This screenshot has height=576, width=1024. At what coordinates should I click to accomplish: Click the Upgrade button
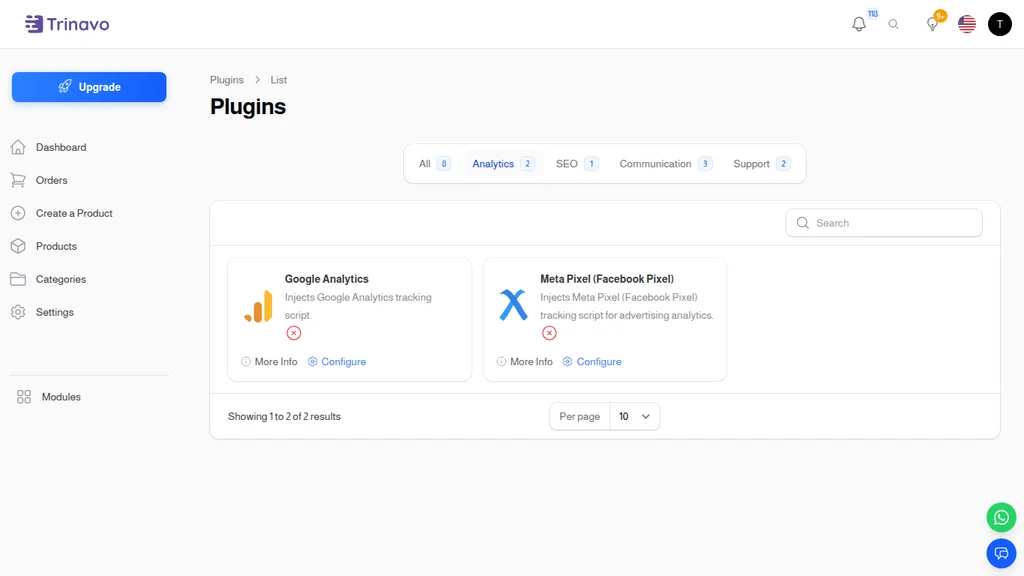[x=89, y=87]
